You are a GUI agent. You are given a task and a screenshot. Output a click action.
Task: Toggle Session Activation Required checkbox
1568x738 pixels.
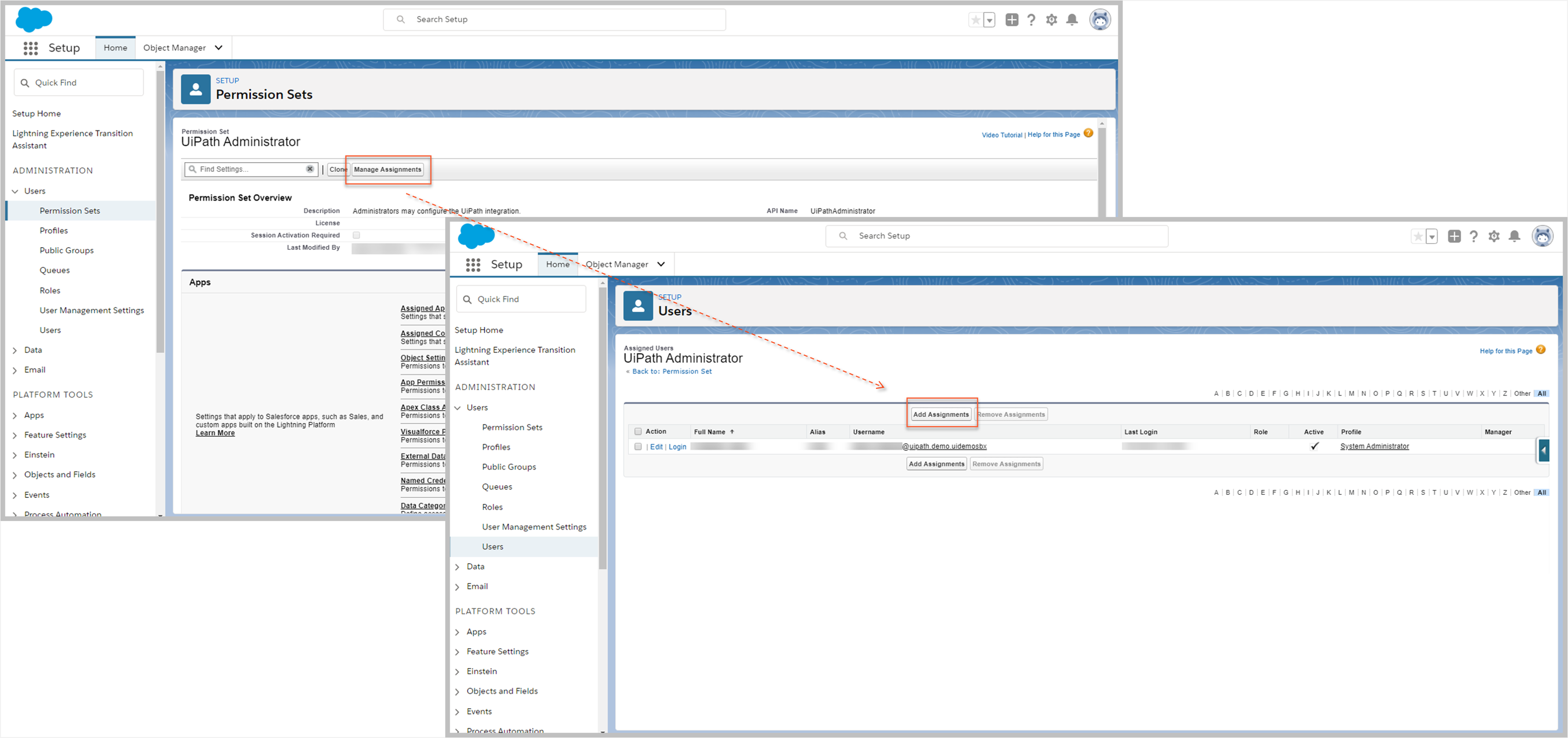point(356,235)
